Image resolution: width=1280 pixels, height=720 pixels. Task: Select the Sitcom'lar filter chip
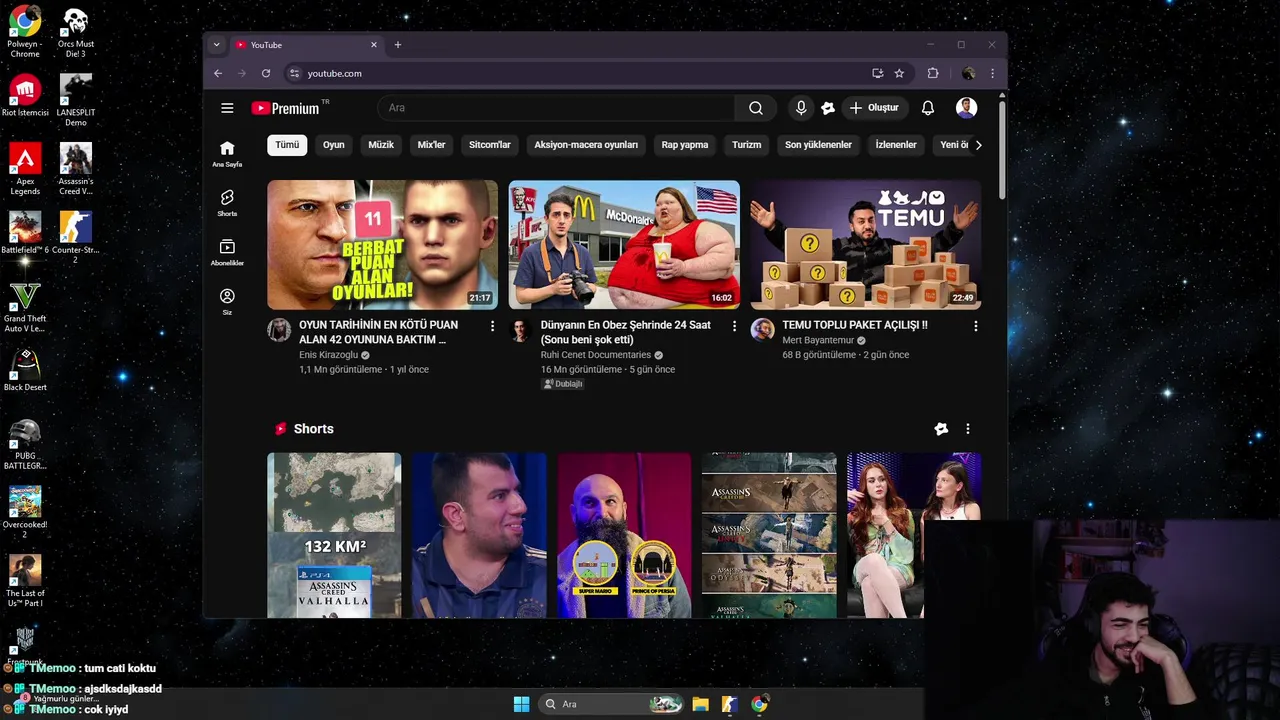pyautogui.click(x=490, y=145)
